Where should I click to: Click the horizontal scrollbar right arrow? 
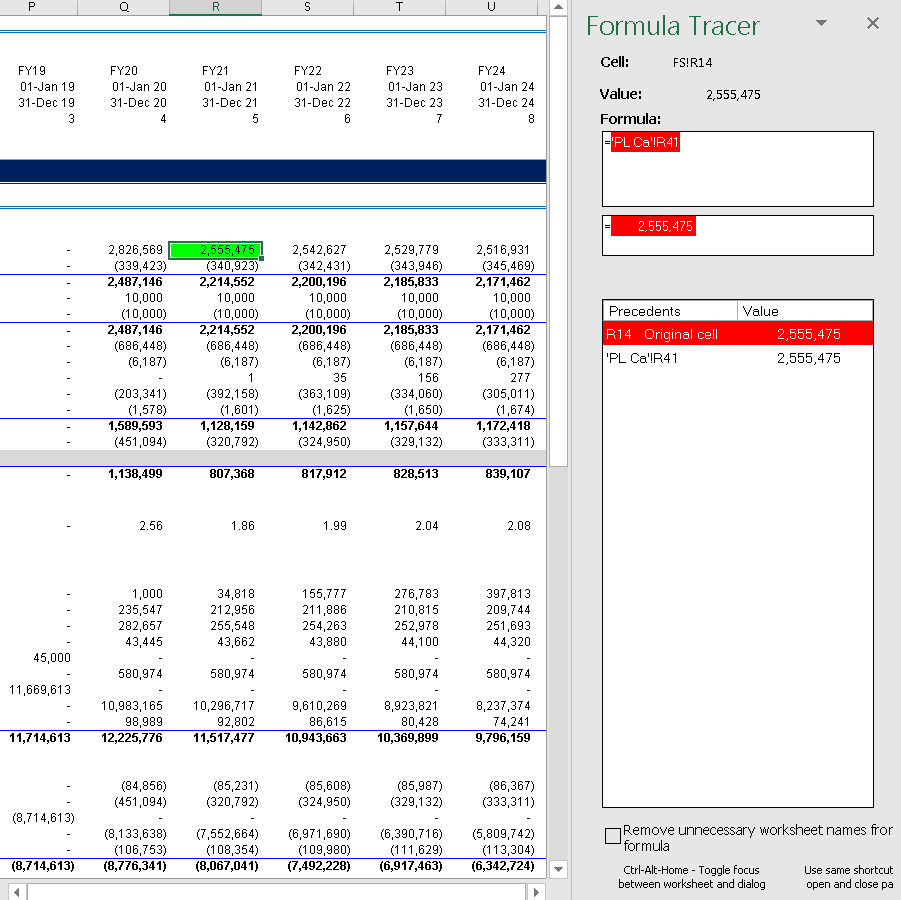click(x=536, y=891)
